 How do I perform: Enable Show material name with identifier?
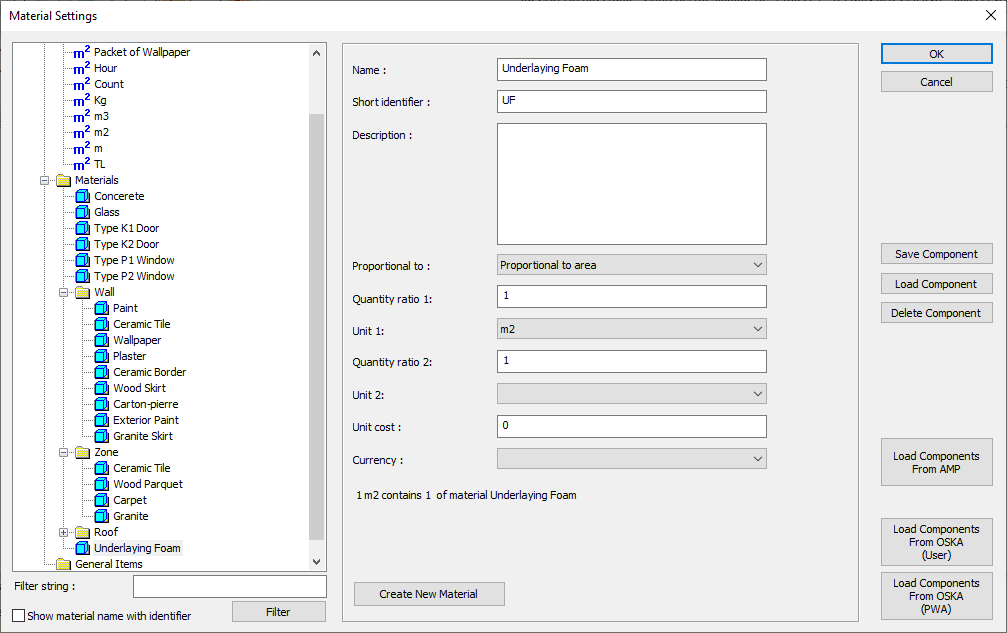tap(19, 616)
